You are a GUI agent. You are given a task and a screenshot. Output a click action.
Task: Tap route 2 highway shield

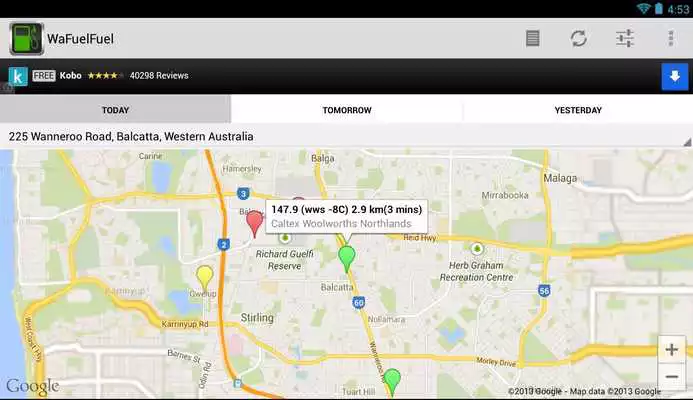(x=224, y=244)
